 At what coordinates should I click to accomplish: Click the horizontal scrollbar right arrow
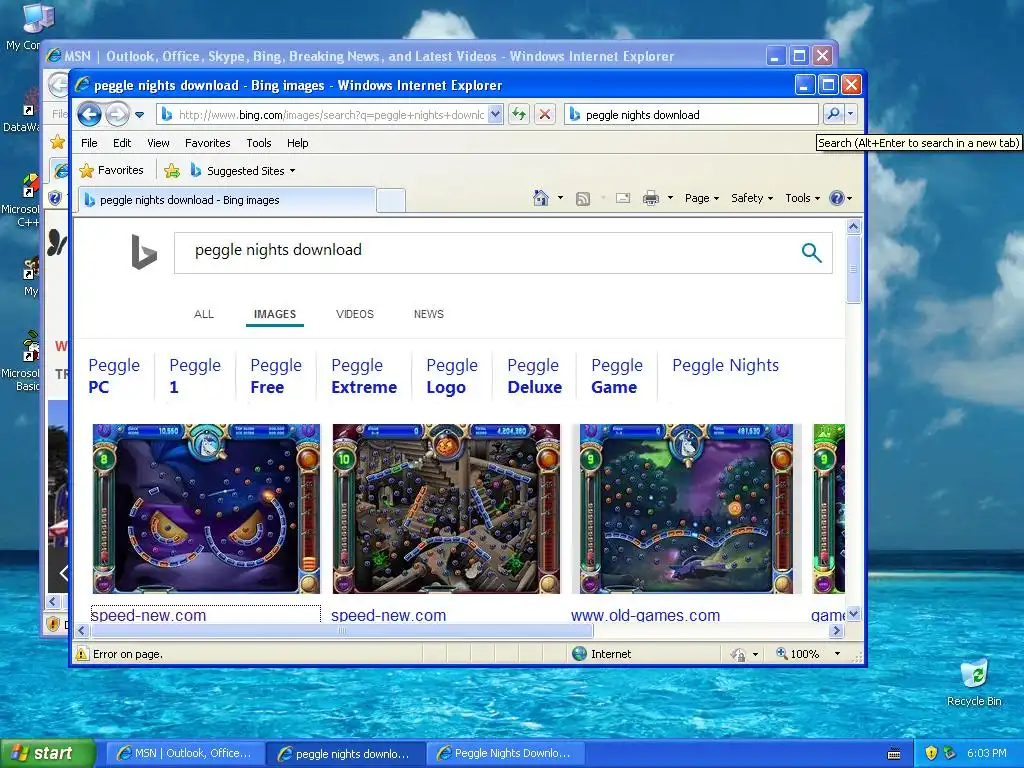point(837,631)
